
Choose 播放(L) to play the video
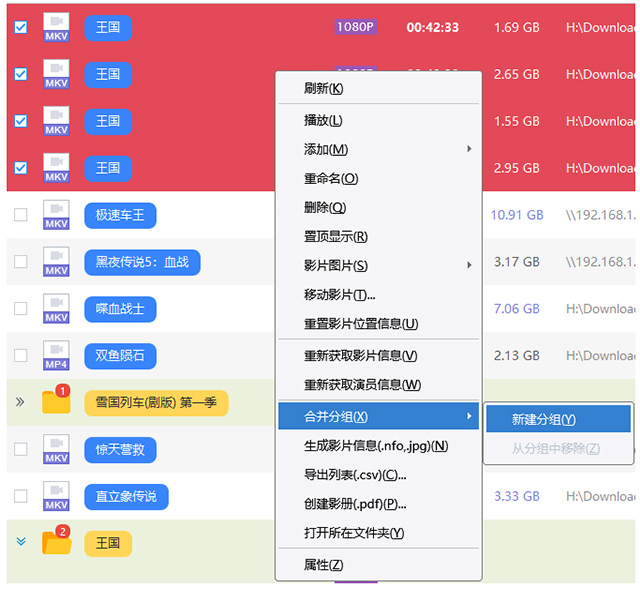[x=378, y=120]
